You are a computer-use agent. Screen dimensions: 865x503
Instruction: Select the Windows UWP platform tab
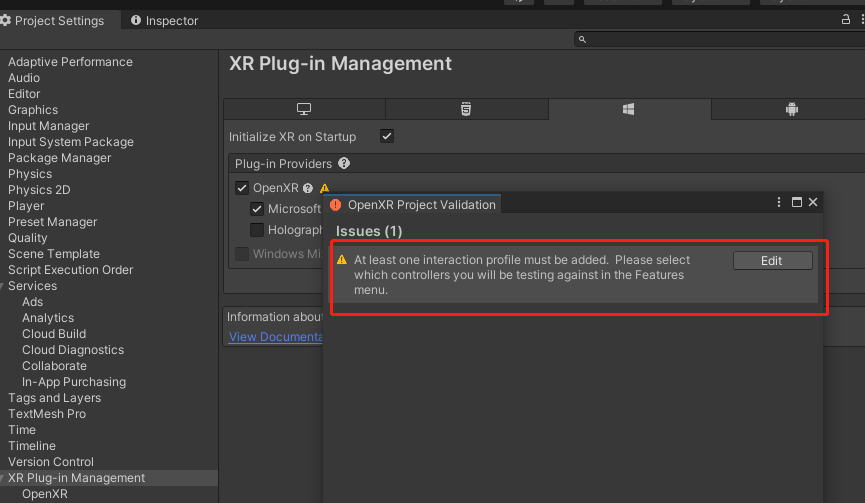tap(629, 109)
